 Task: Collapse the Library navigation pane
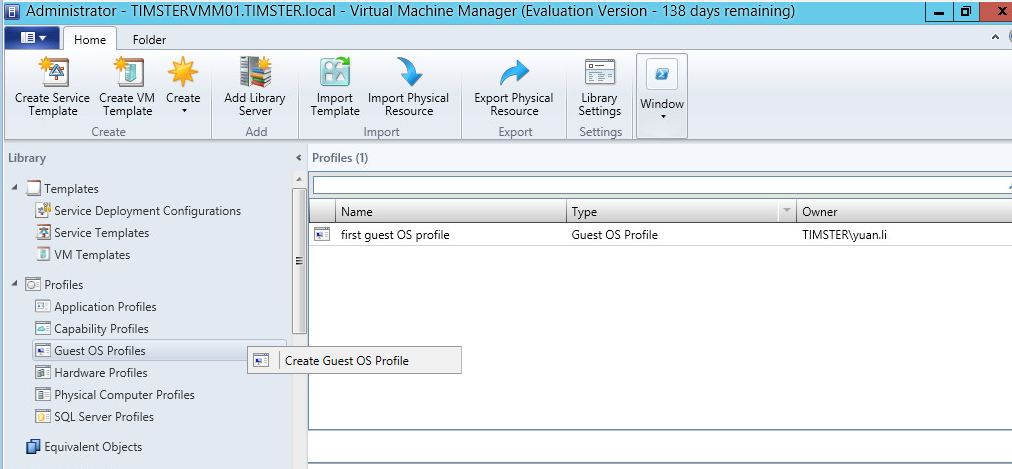click(x=298, y=158)
